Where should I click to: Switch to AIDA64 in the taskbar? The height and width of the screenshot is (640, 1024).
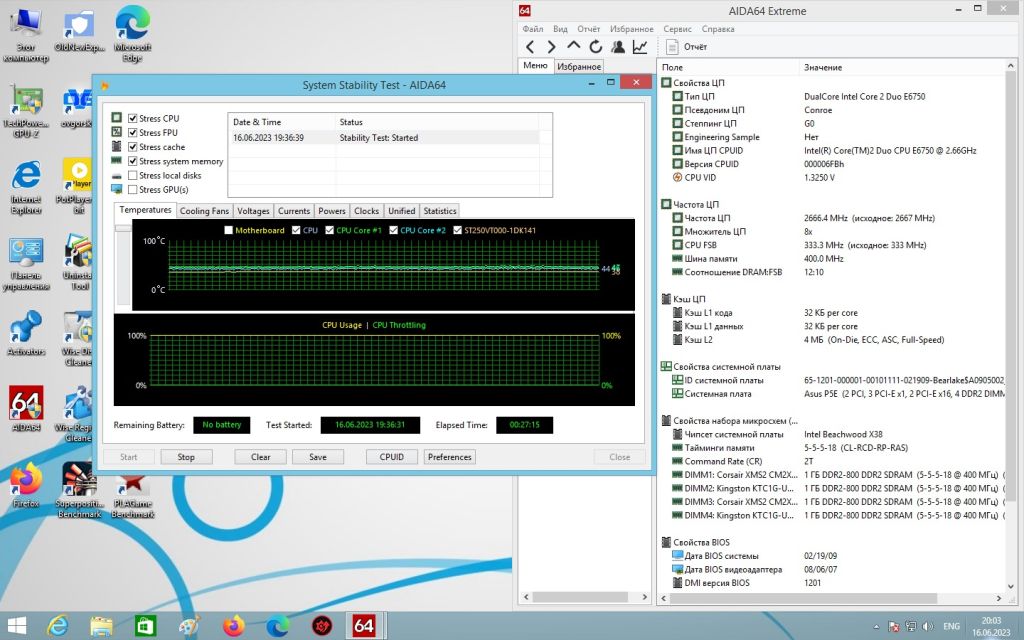[364, 626]
